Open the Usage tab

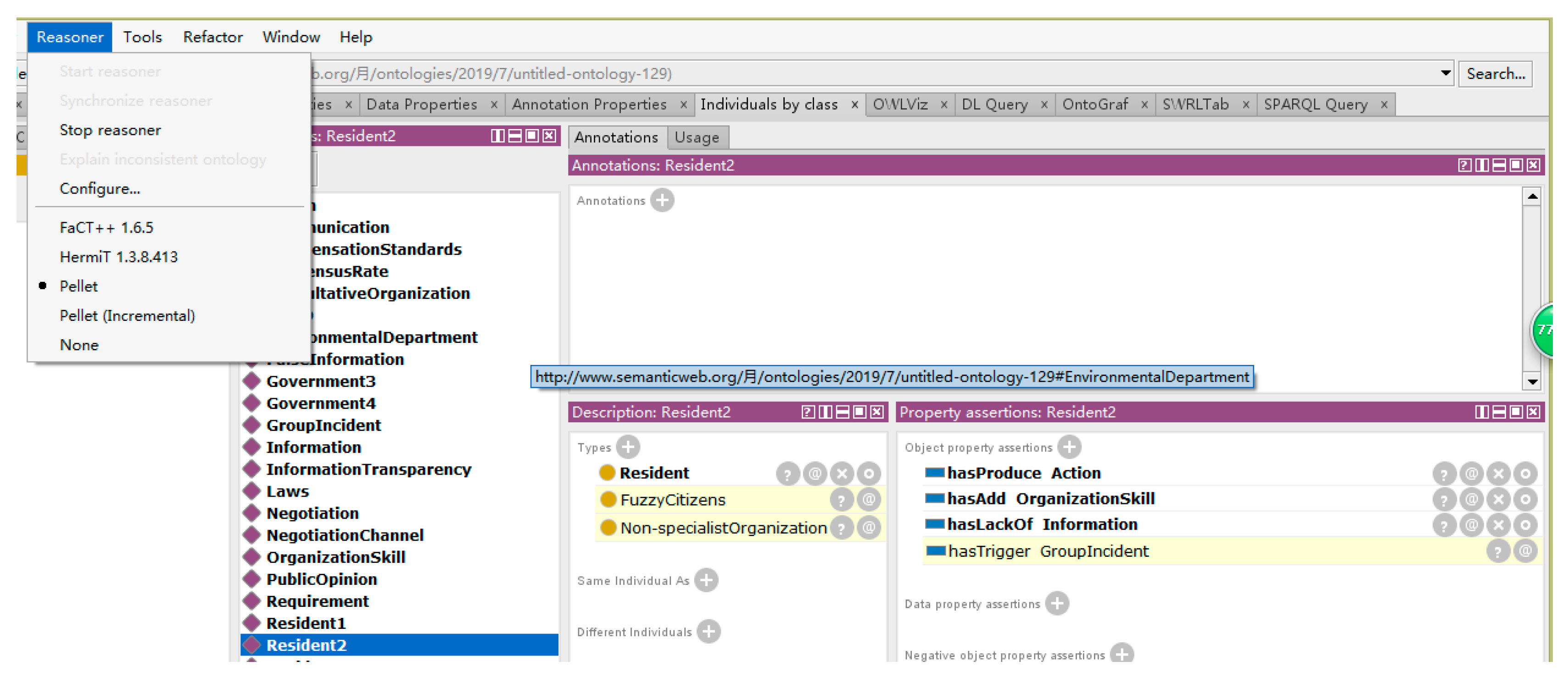tap(696, 138)
